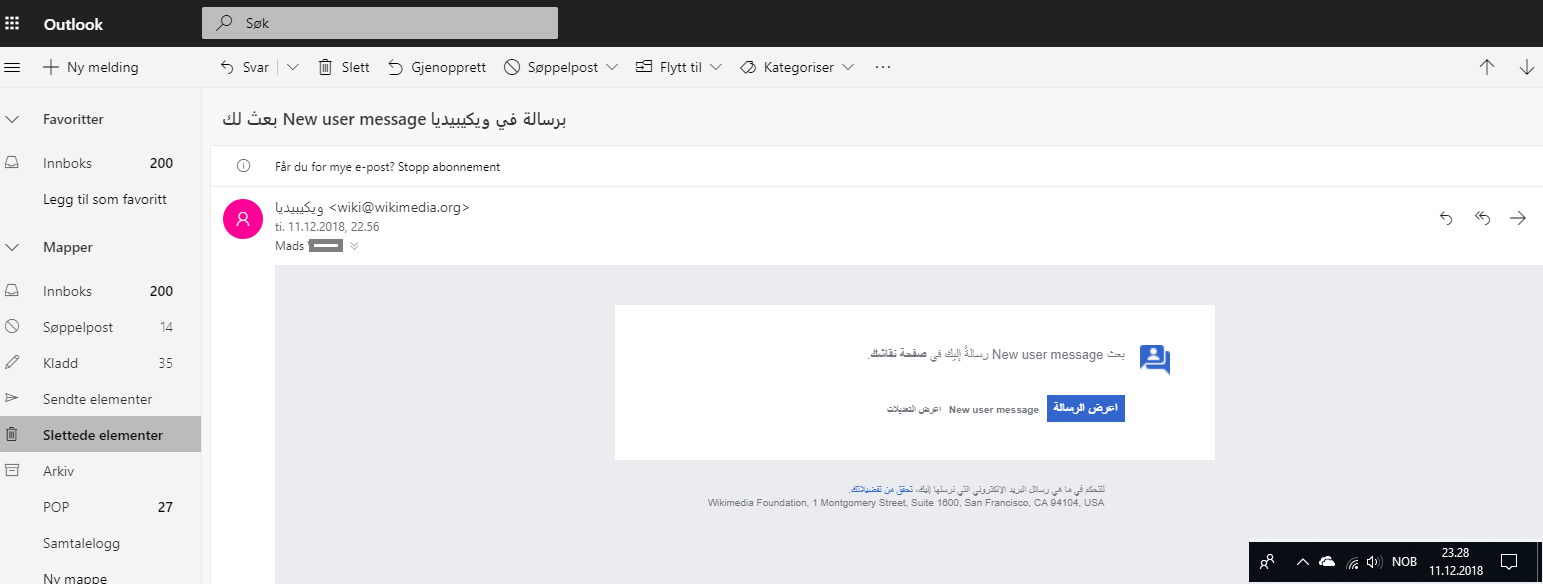Expand the Svar reply options dropdown

point(293,67)
